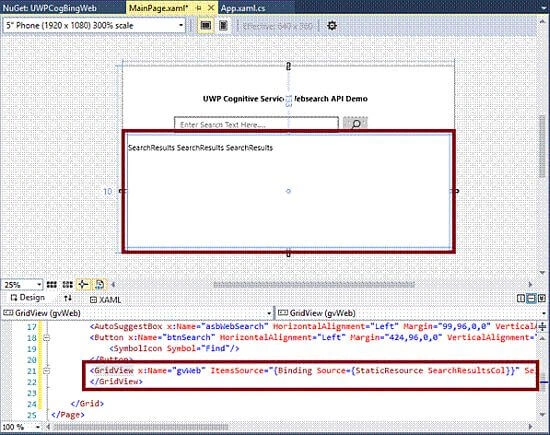The image size is (550, 435).
Task: Click the designer scroll down arrow
Action: (542, 273)
